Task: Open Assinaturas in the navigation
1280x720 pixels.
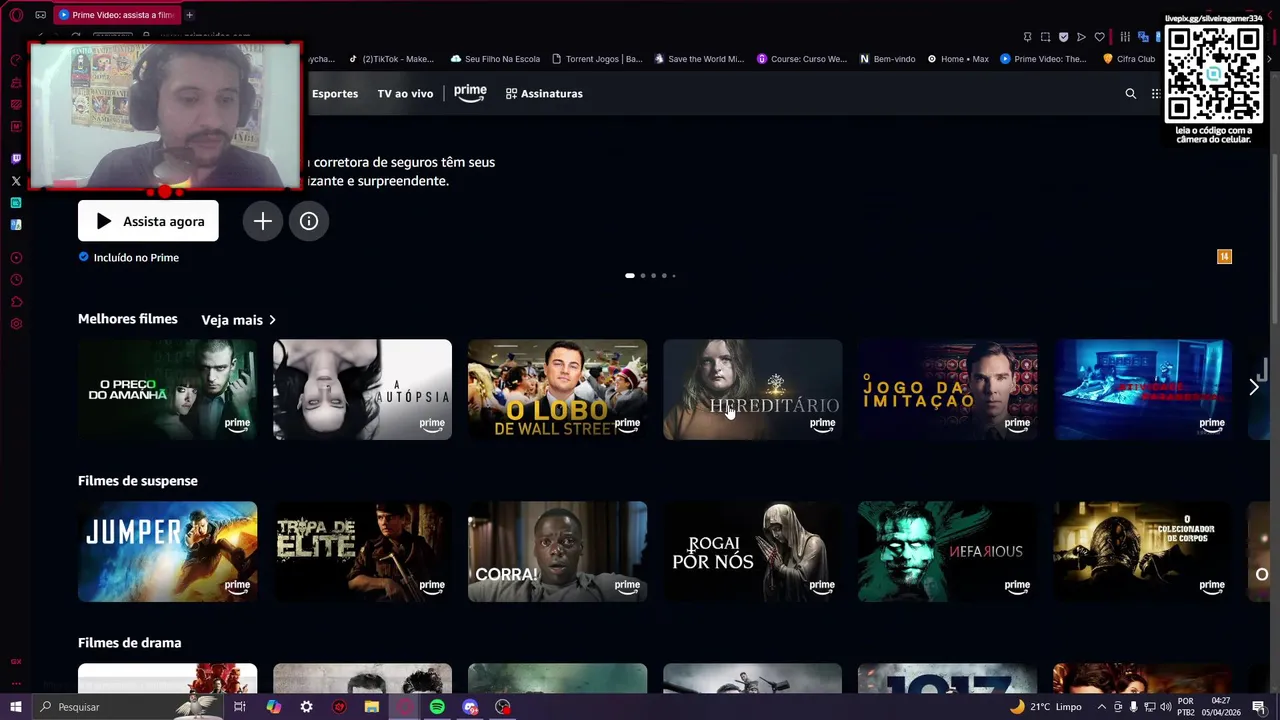Action: (544, 93)
